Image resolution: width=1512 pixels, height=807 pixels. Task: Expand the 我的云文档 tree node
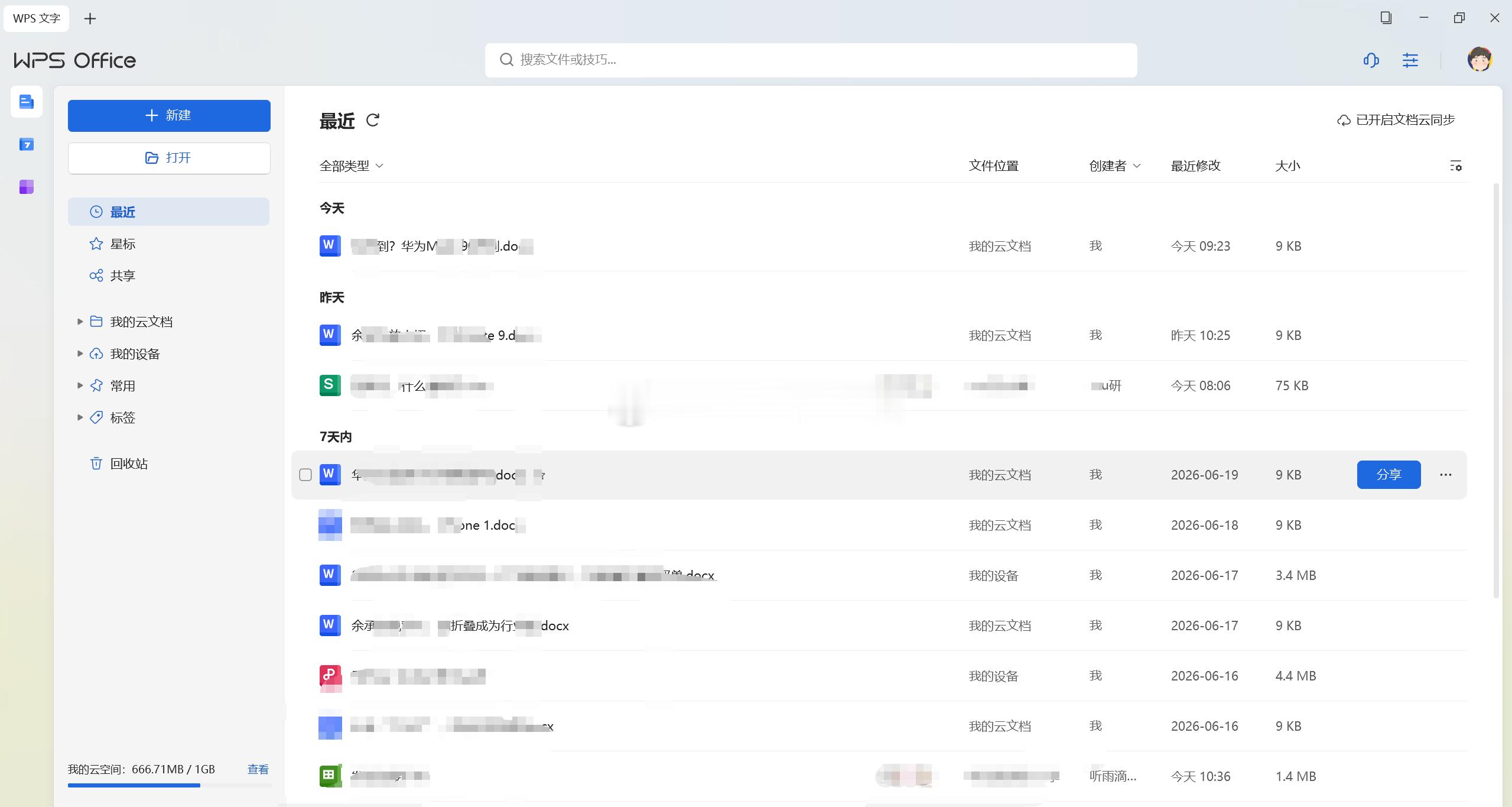tap(80, 322)
